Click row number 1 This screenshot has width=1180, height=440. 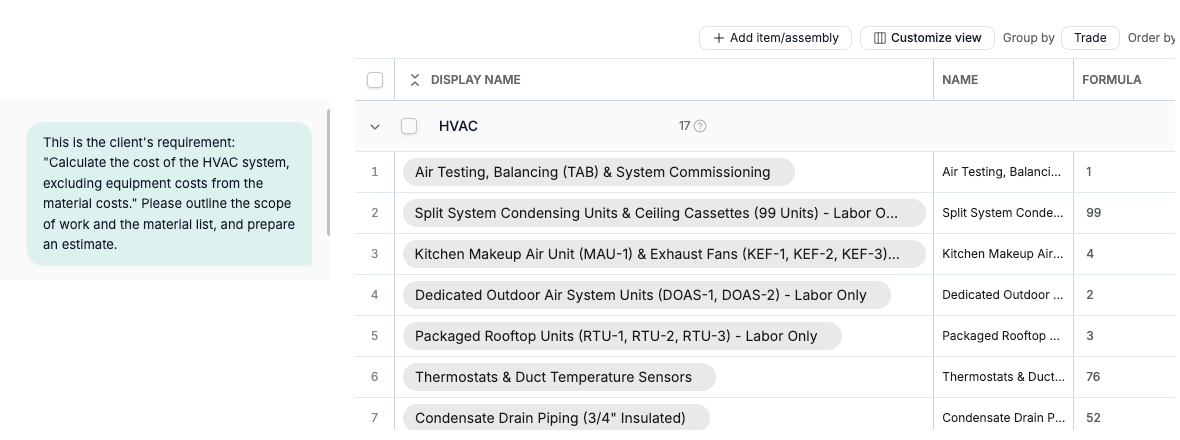(x=374, y=172)
